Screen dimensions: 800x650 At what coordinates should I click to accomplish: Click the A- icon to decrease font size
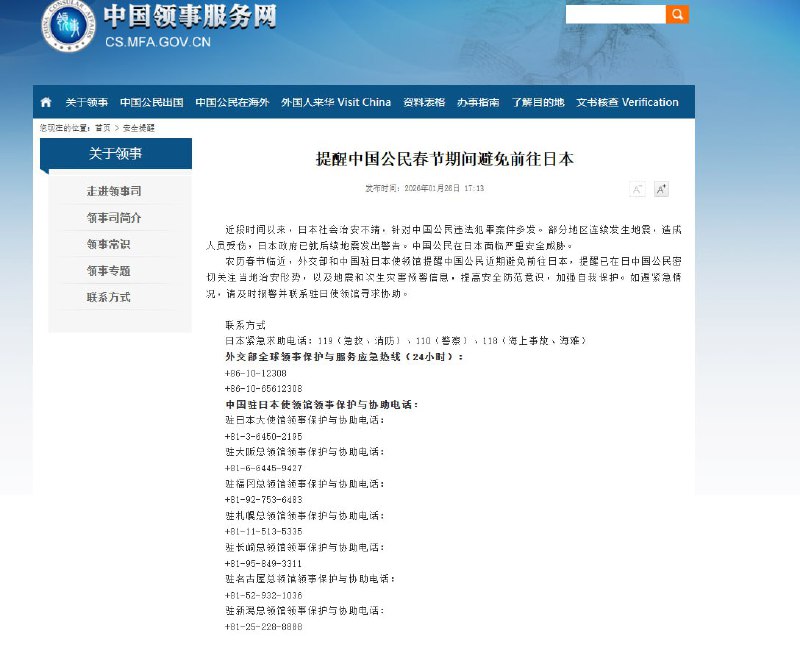coord(637,188)
